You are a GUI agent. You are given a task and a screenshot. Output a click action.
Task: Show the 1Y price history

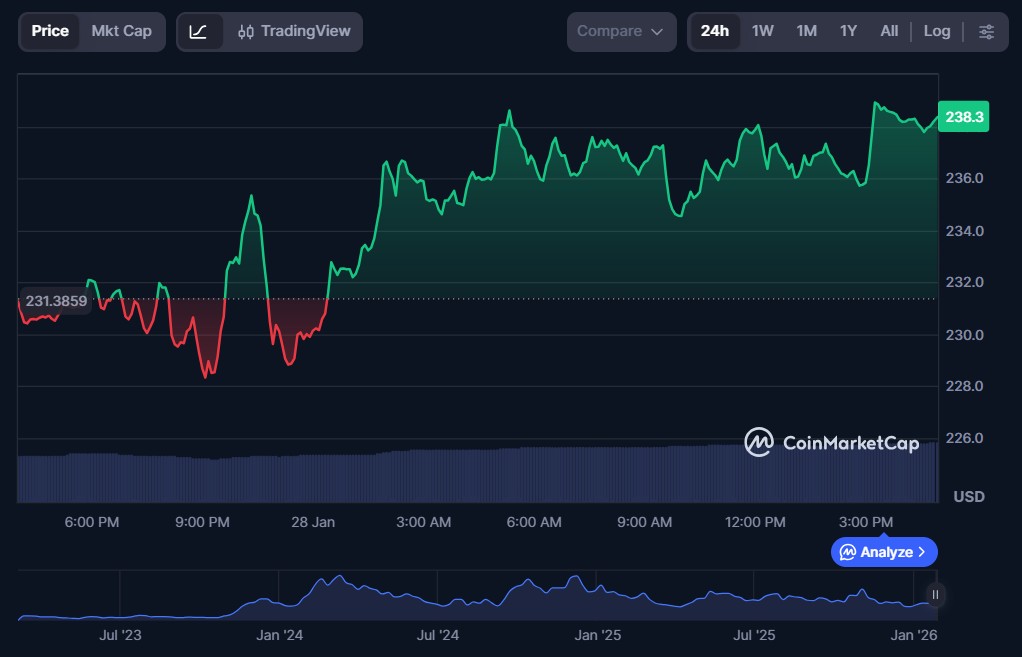(848, 31)
